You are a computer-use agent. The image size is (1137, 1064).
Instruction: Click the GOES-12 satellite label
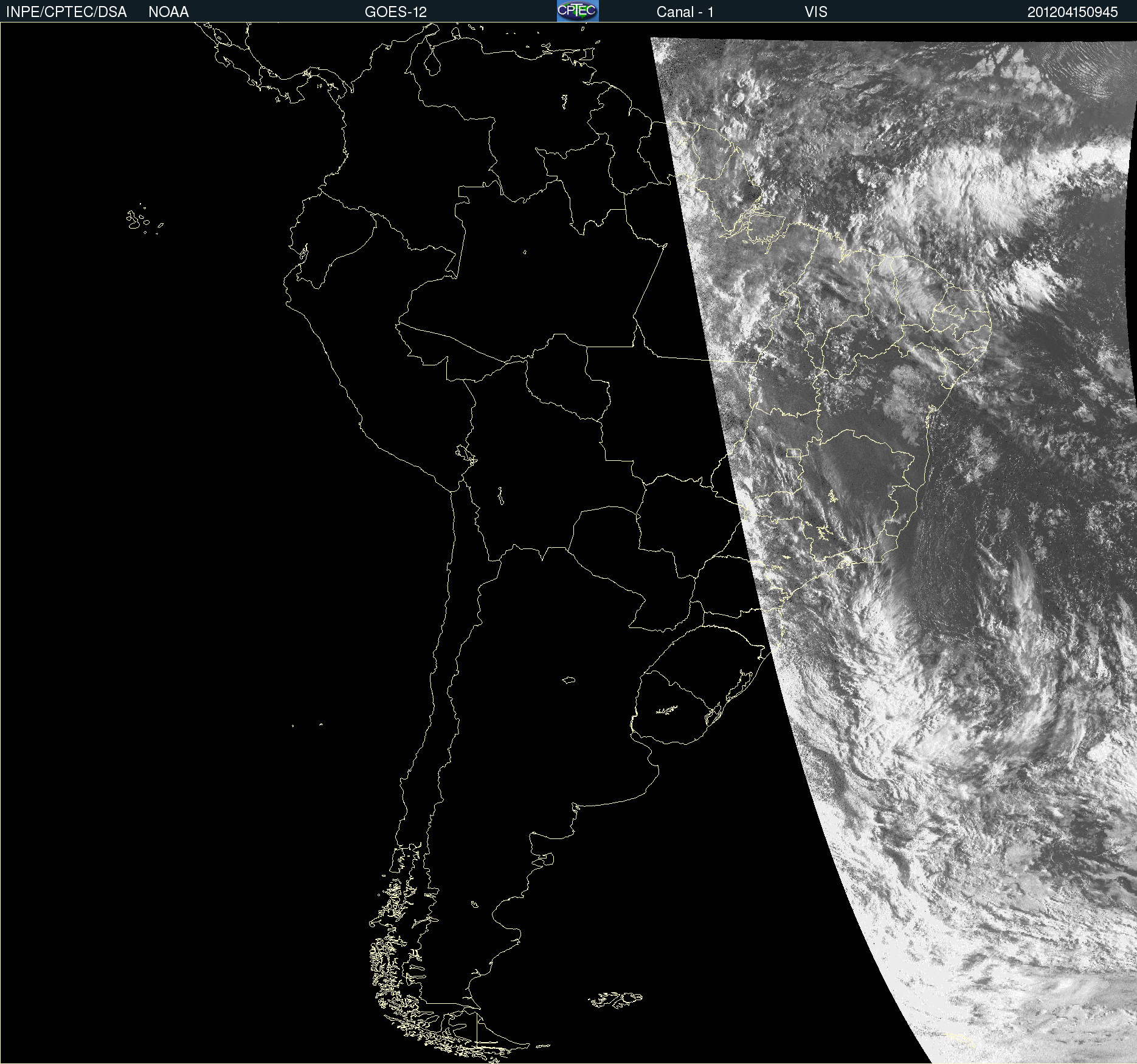(396, 12)
